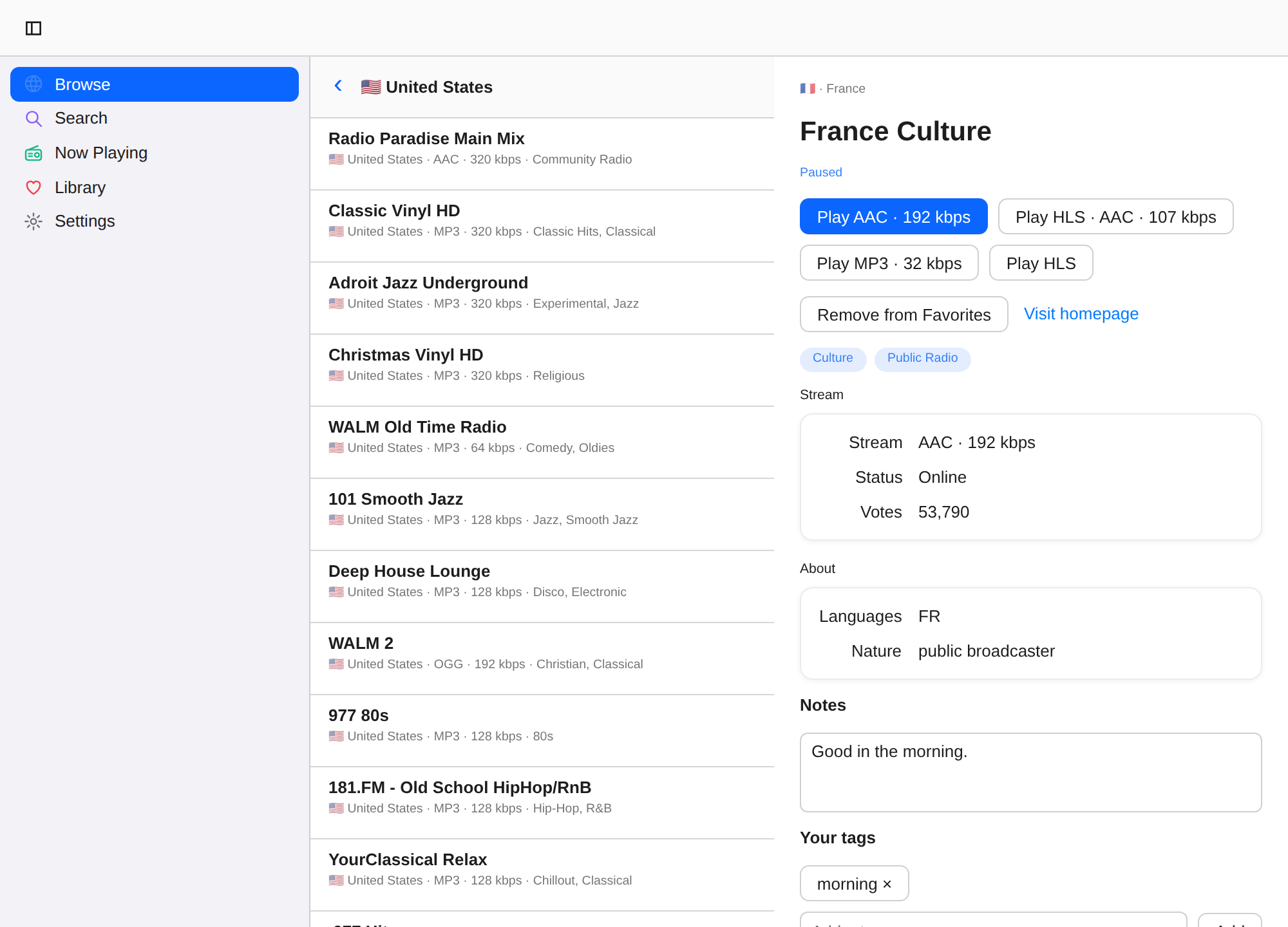
Task: Click the plain Play HLS button
Action: (1041, 263)
